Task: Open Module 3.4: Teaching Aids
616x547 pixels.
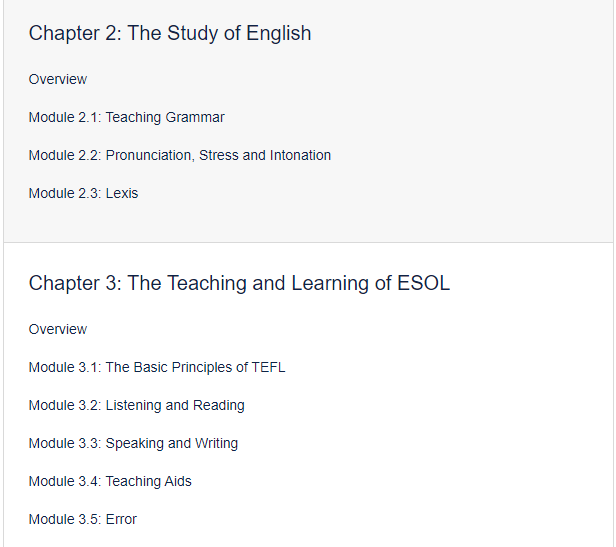Action: [x=110, y=481]
